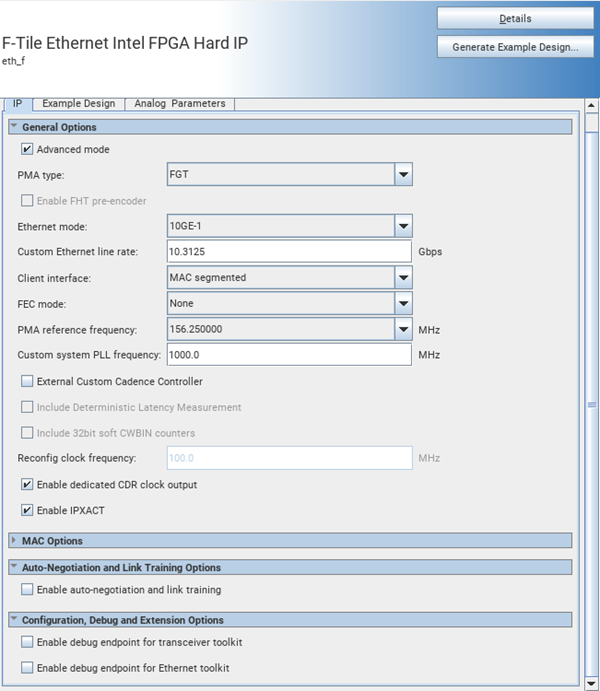Open the Analog Parameters tab
Viewport: 600px width, 691px height.
click(x=180, y=104)
